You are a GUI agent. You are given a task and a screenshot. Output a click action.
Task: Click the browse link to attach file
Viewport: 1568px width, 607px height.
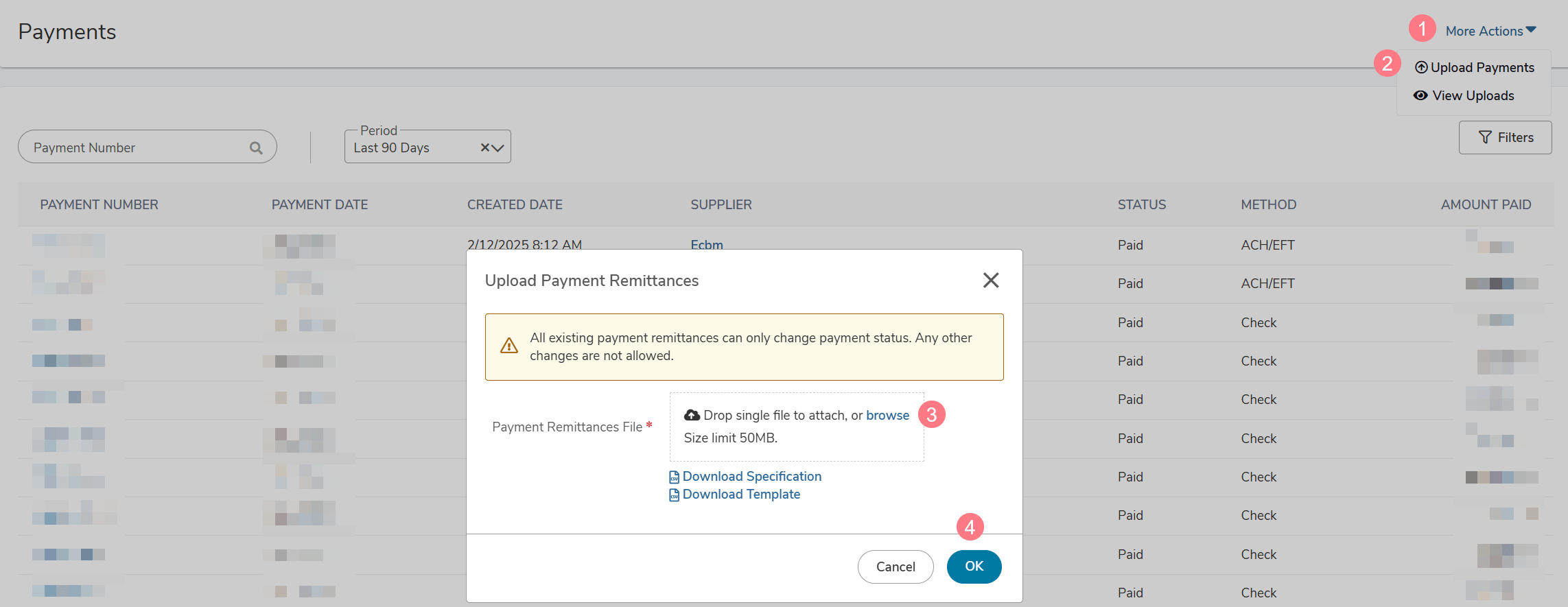point(887,415)
